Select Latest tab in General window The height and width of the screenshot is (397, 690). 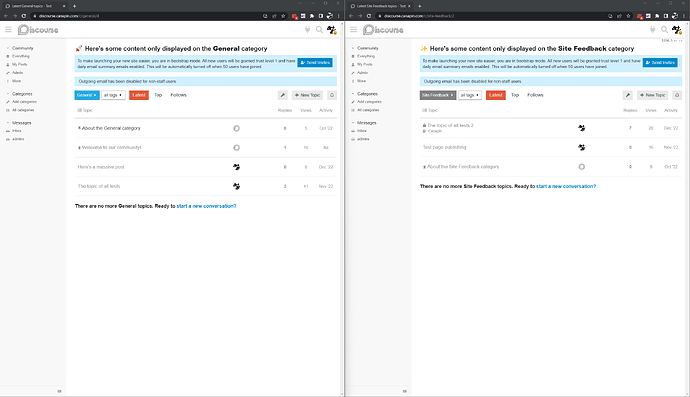coord(139,95)
